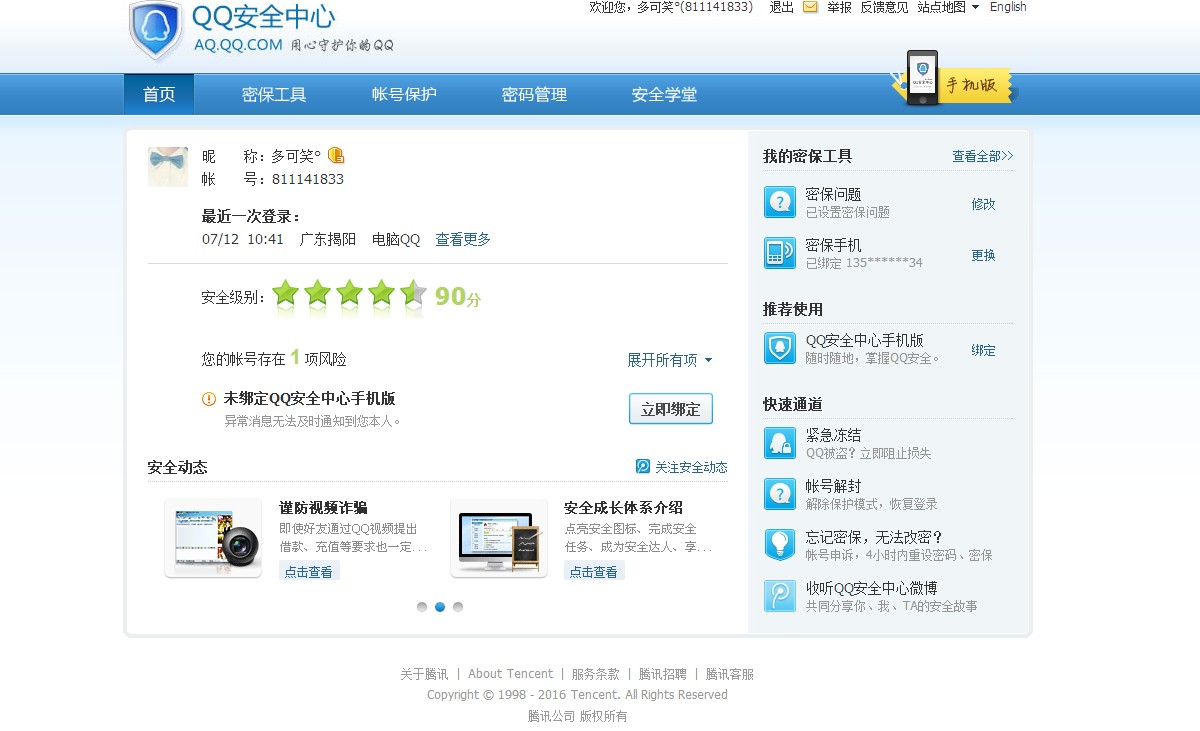
Task: Click the 90分 security score
Action: pos(458,297)
